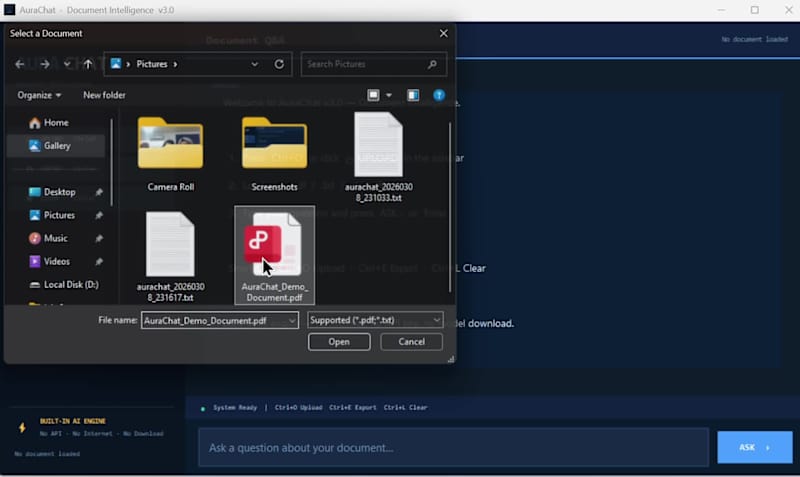Select the Screenshots folder
The width and height of the screenshot is (800, 477).
pyautogui.click(x=274, y=155)
